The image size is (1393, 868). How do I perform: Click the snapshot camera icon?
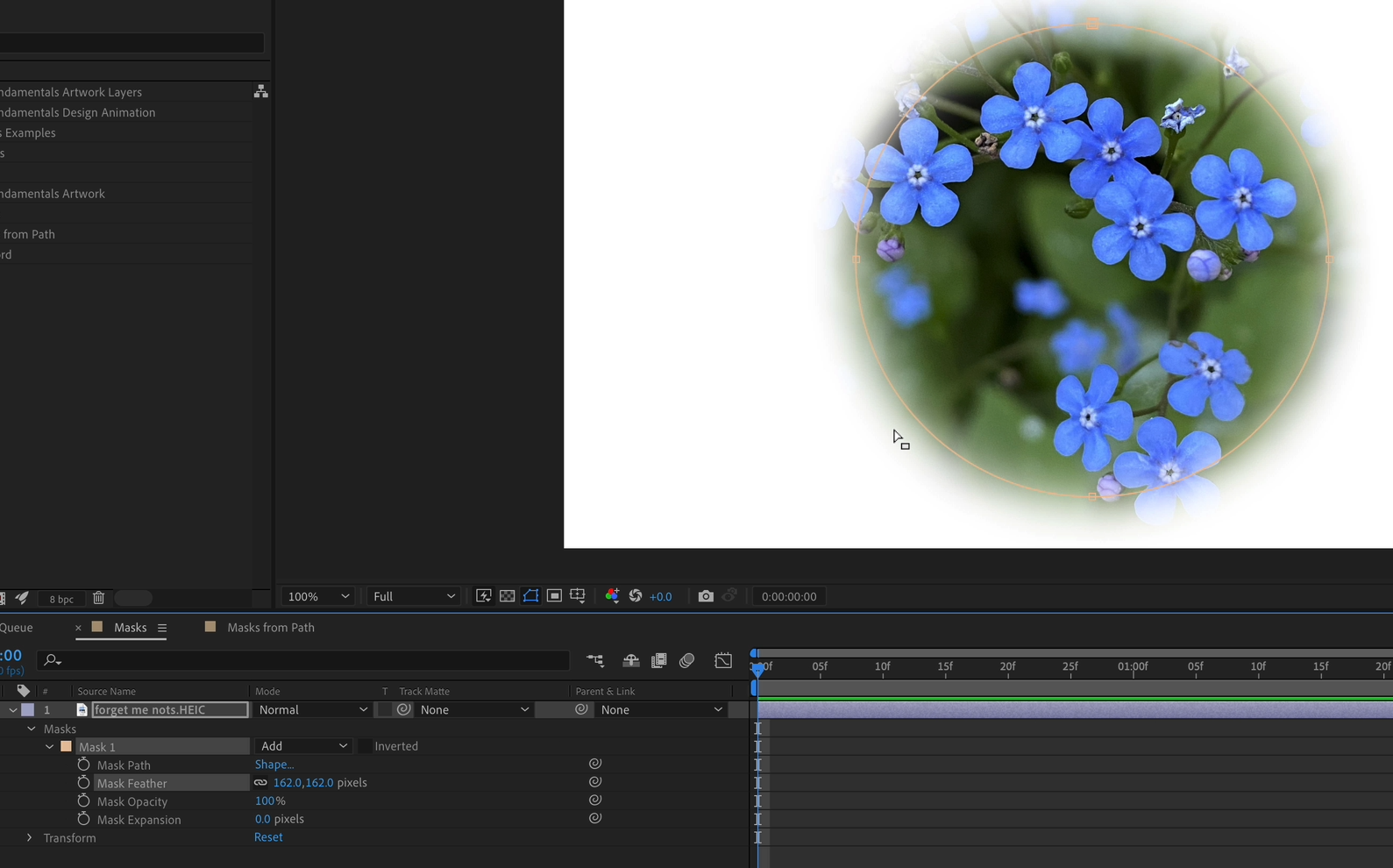click(x=705, y=596)
